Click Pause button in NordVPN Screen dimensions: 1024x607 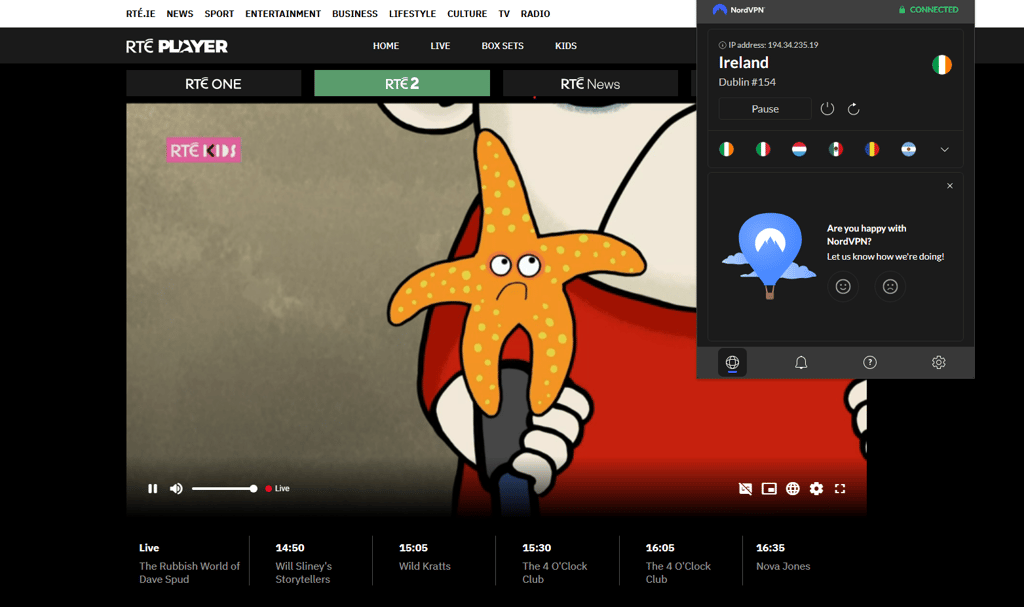pyautogui.click(x=765, y=109)
